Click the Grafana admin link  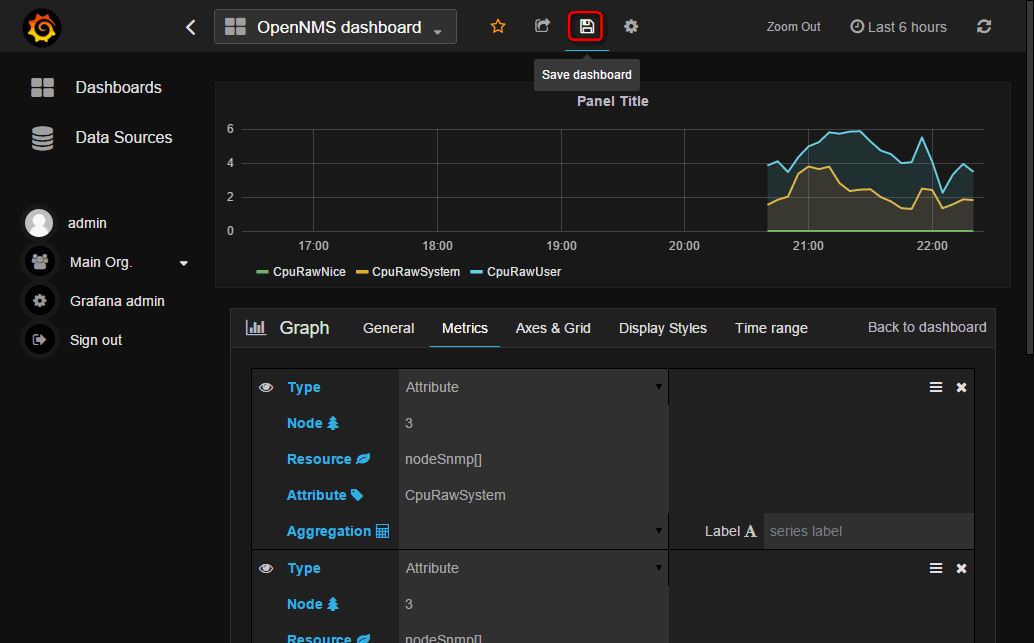(117, 301)
